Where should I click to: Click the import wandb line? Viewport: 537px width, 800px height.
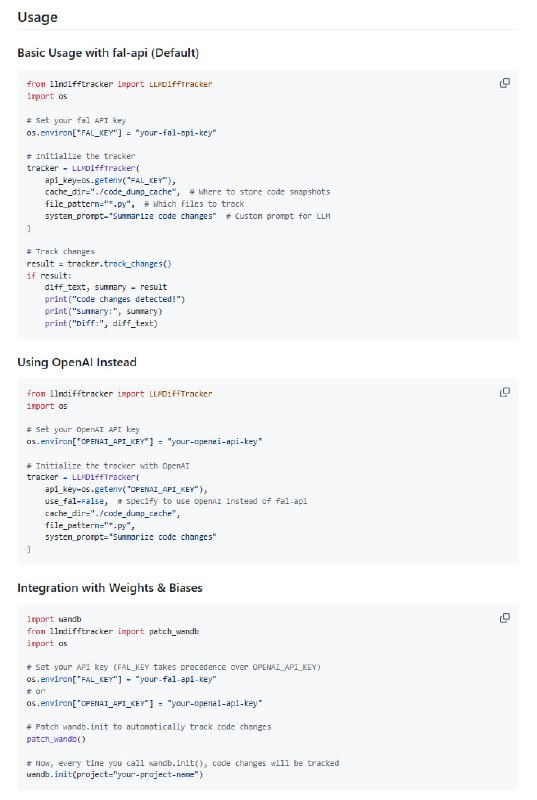click(54, 619)
